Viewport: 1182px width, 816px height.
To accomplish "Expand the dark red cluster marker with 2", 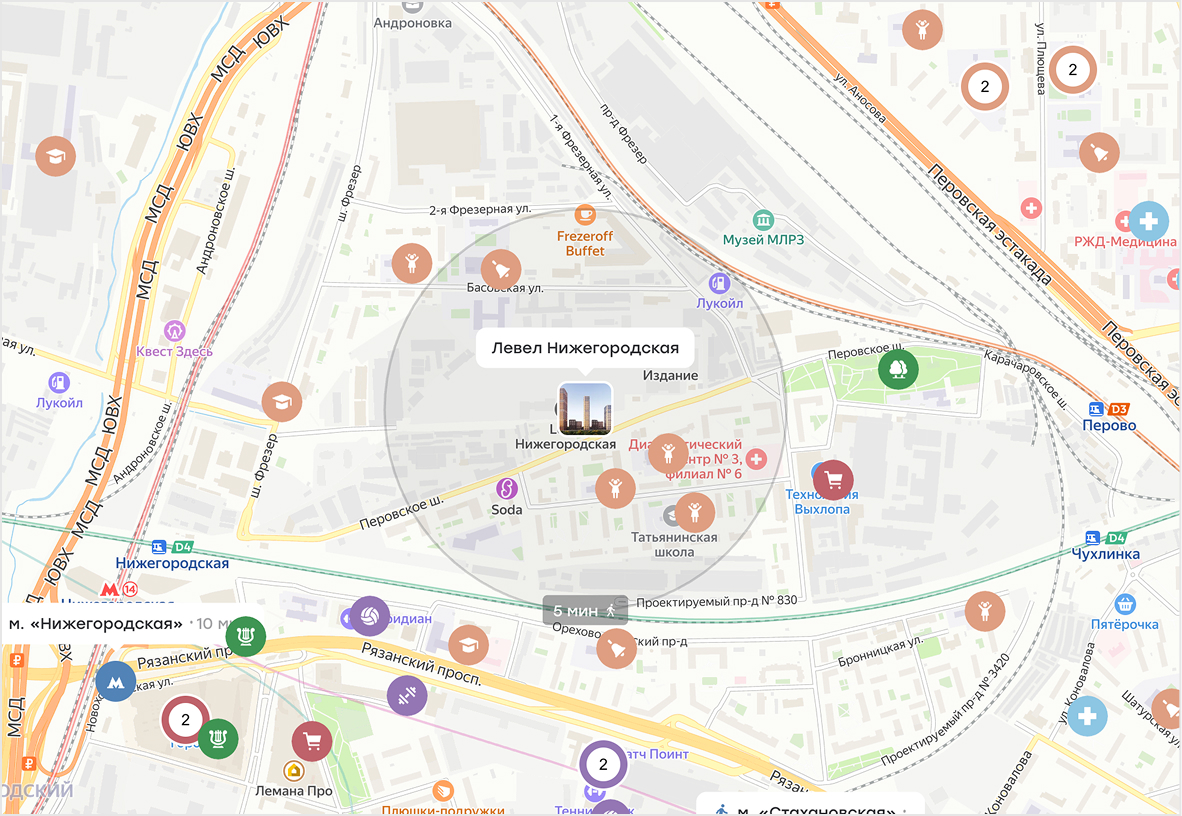I will [185, 720].
